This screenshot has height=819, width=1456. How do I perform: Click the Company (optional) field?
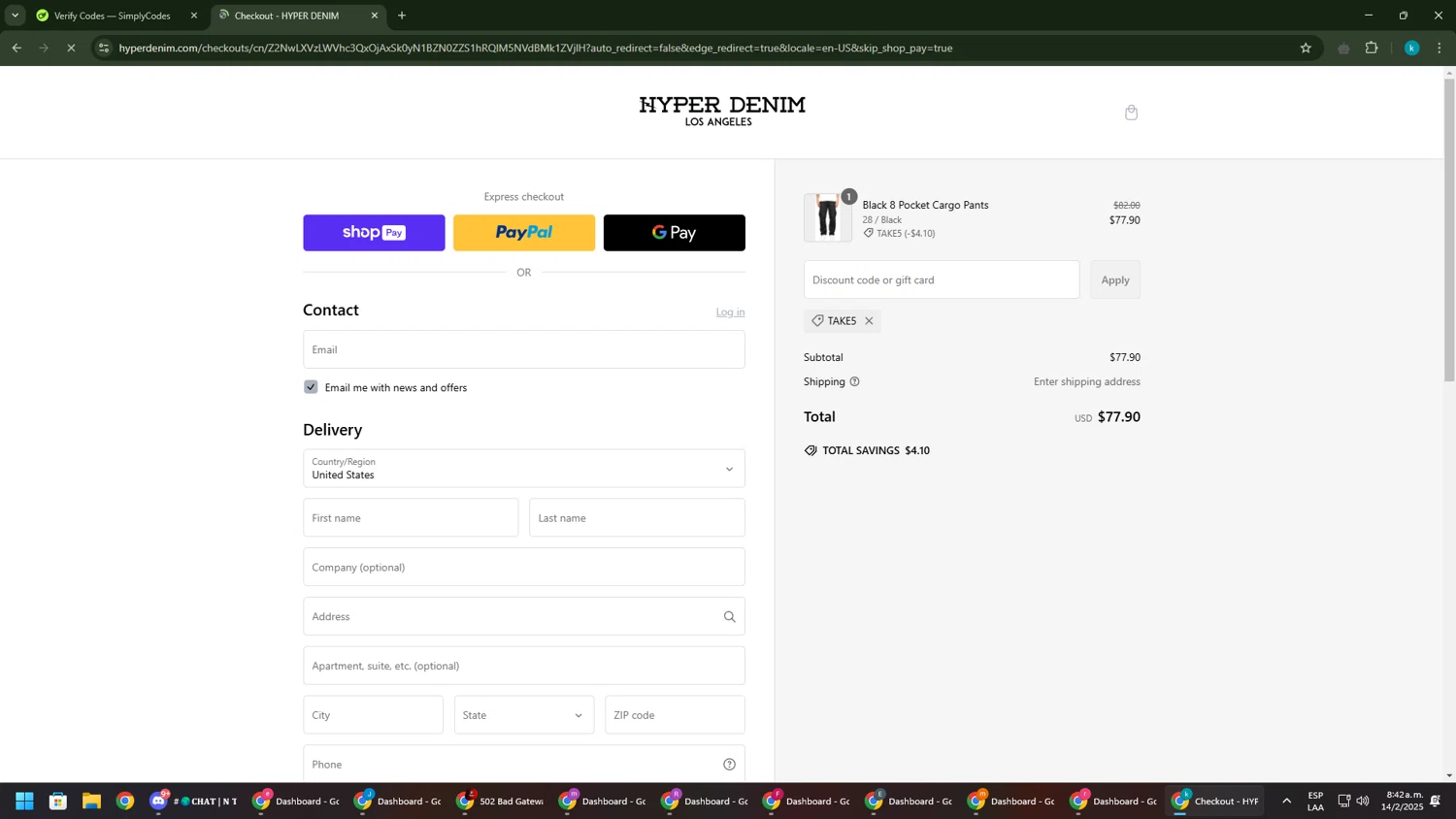pos(524,567)
